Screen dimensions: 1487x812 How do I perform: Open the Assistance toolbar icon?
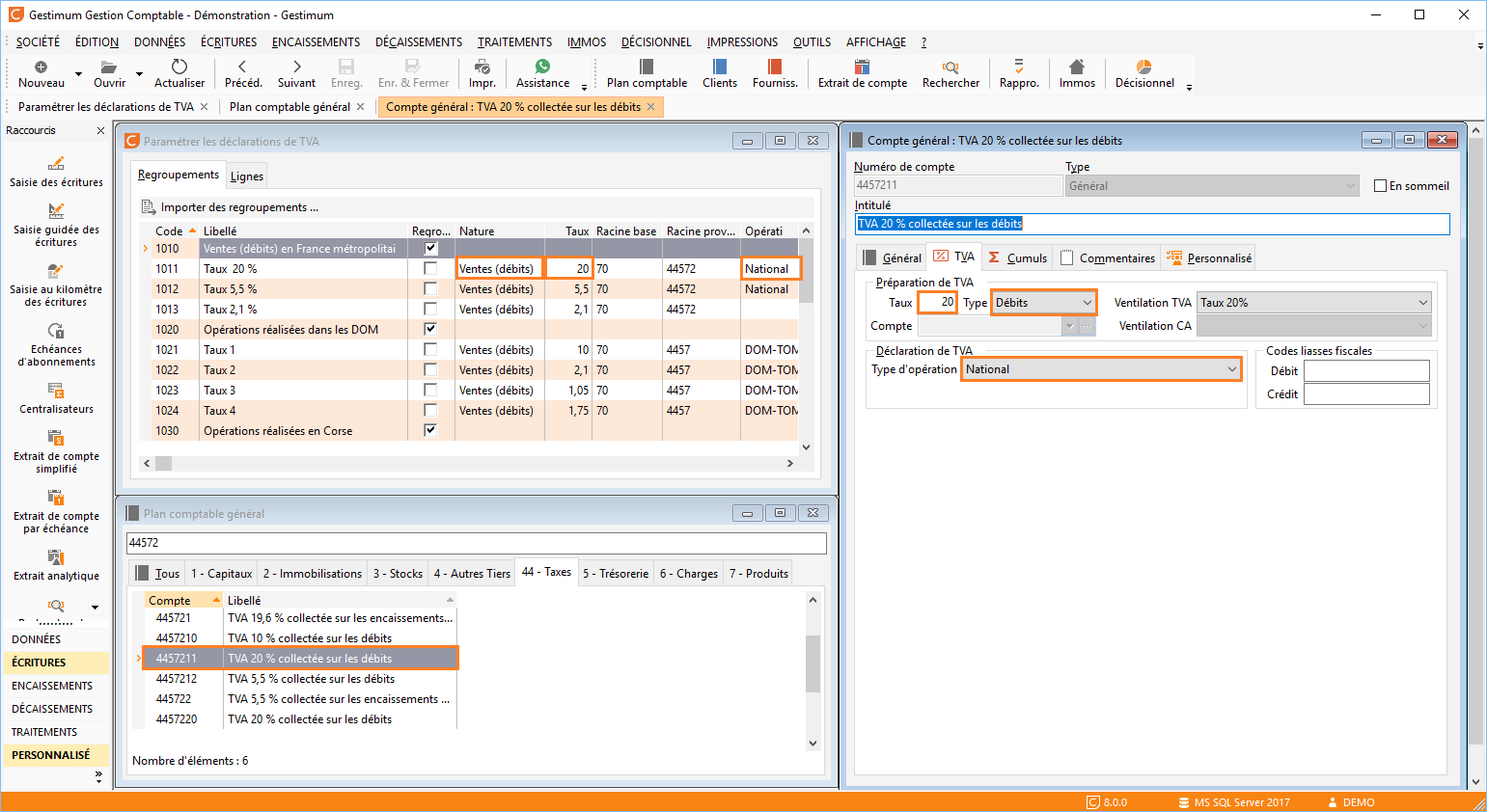(542, 67)
